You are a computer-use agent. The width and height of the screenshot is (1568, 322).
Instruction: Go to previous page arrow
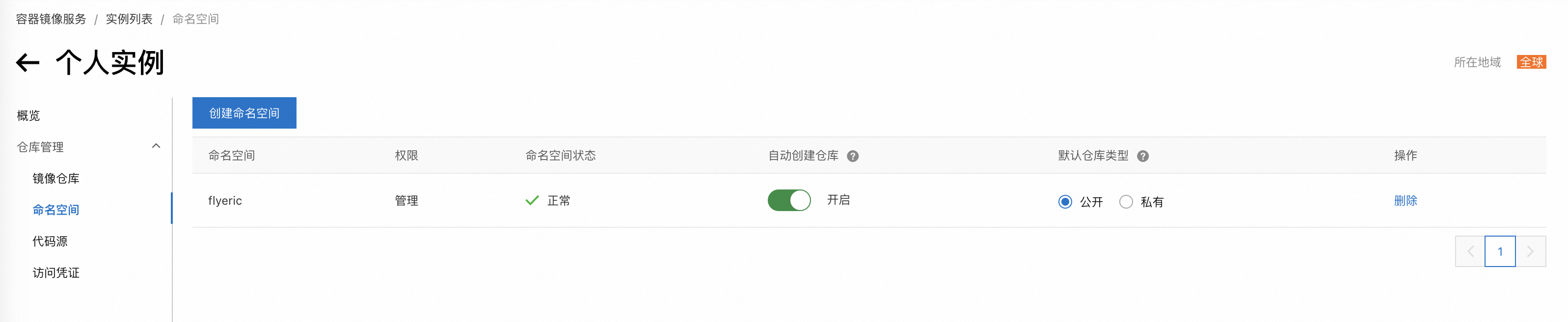(x=1470, y=251)
